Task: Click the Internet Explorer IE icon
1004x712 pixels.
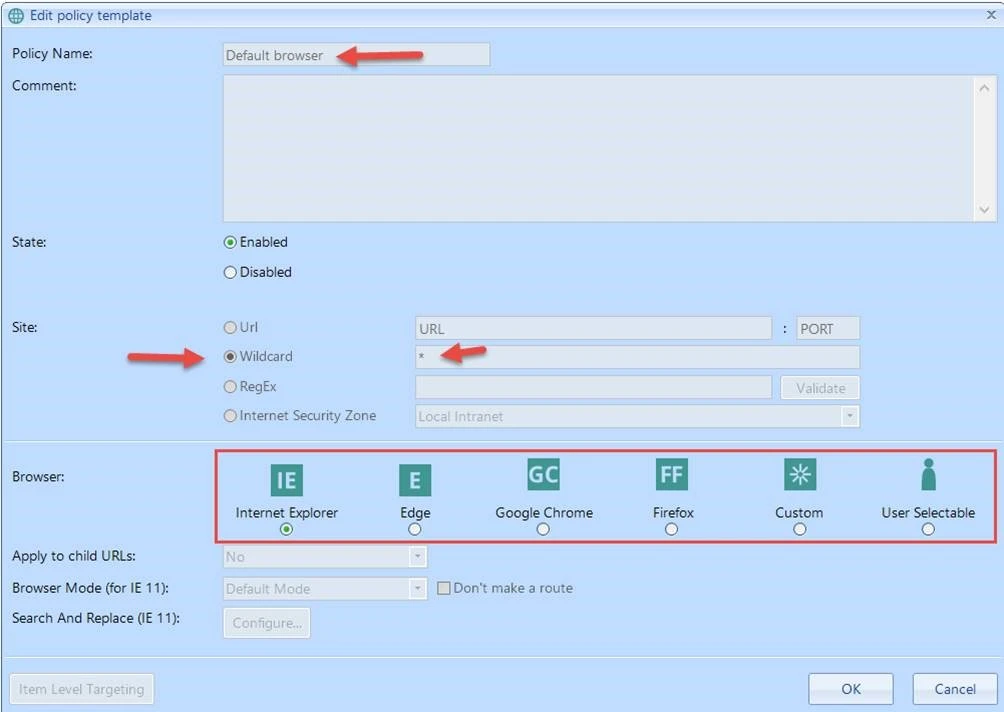Action: [286, 480]
